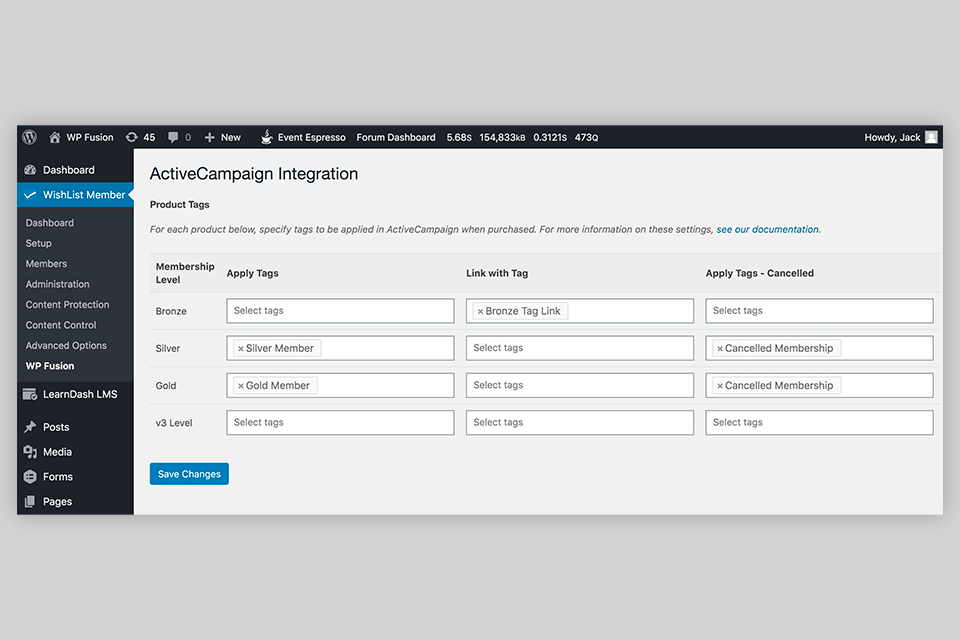Open Bronze Apply Tags select box
Screen dimensions: 960x640
(340, 311)
